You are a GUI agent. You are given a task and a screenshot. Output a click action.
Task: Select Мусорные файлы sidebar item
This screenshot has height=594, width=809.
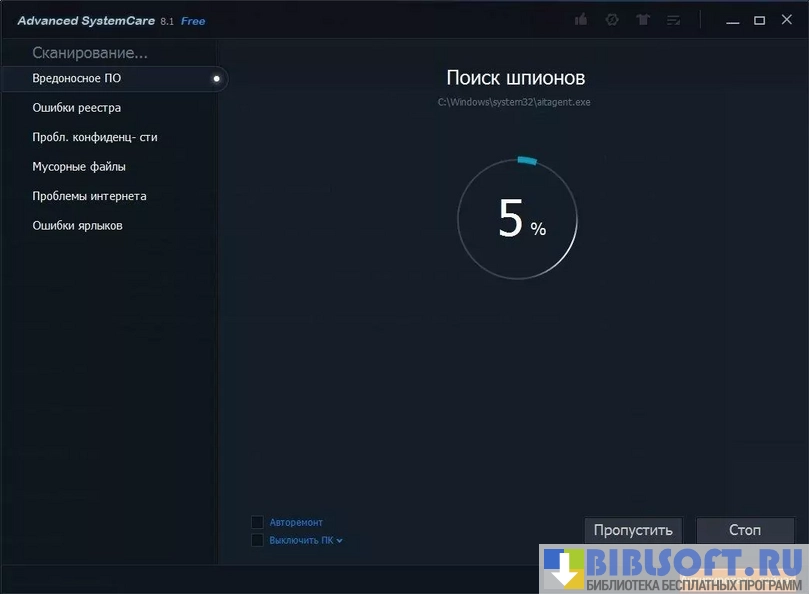click(79, 167)
